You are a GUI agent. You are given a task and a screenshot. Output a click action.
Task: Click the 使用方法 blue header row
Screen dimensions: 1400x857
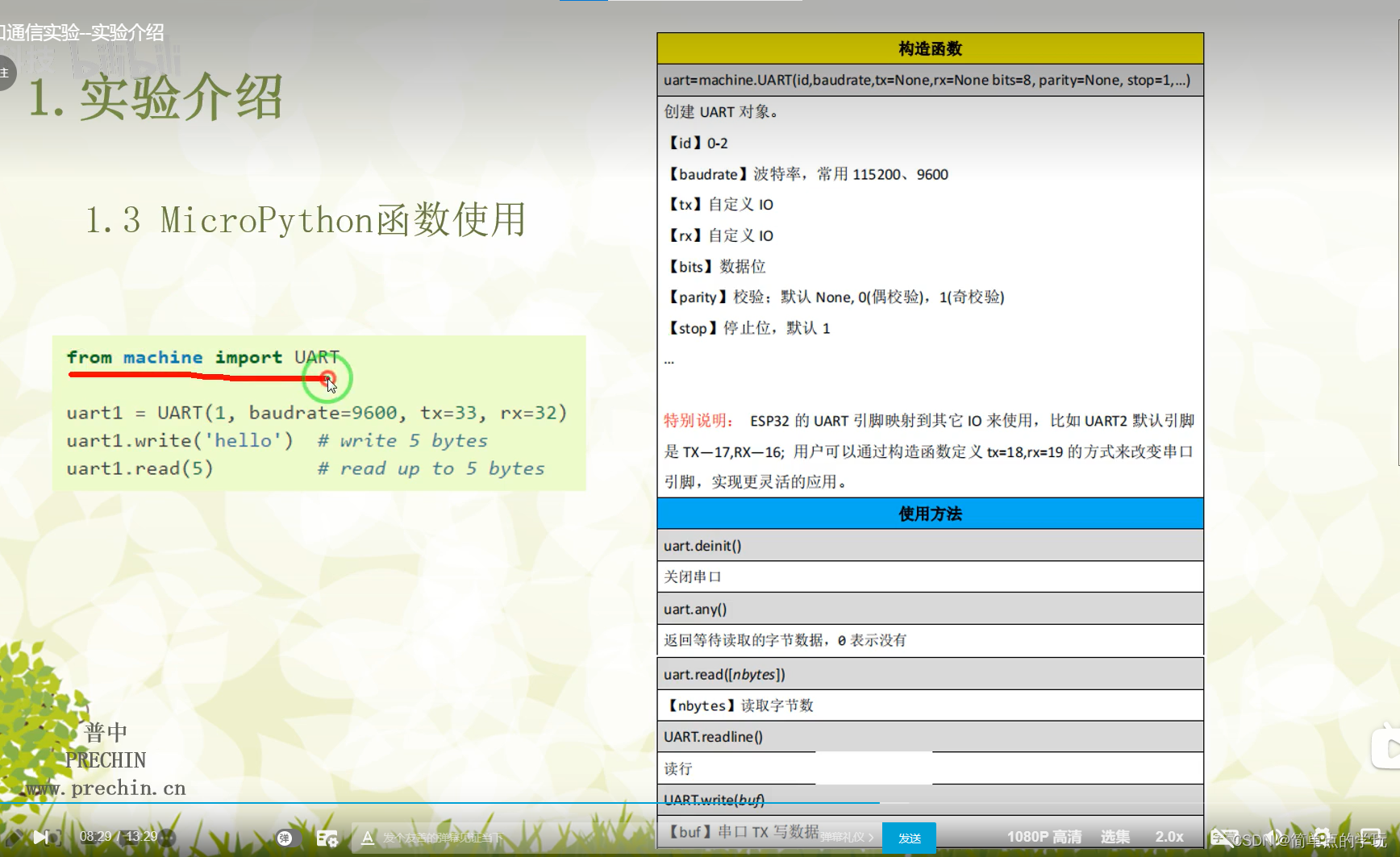[931, 514]
